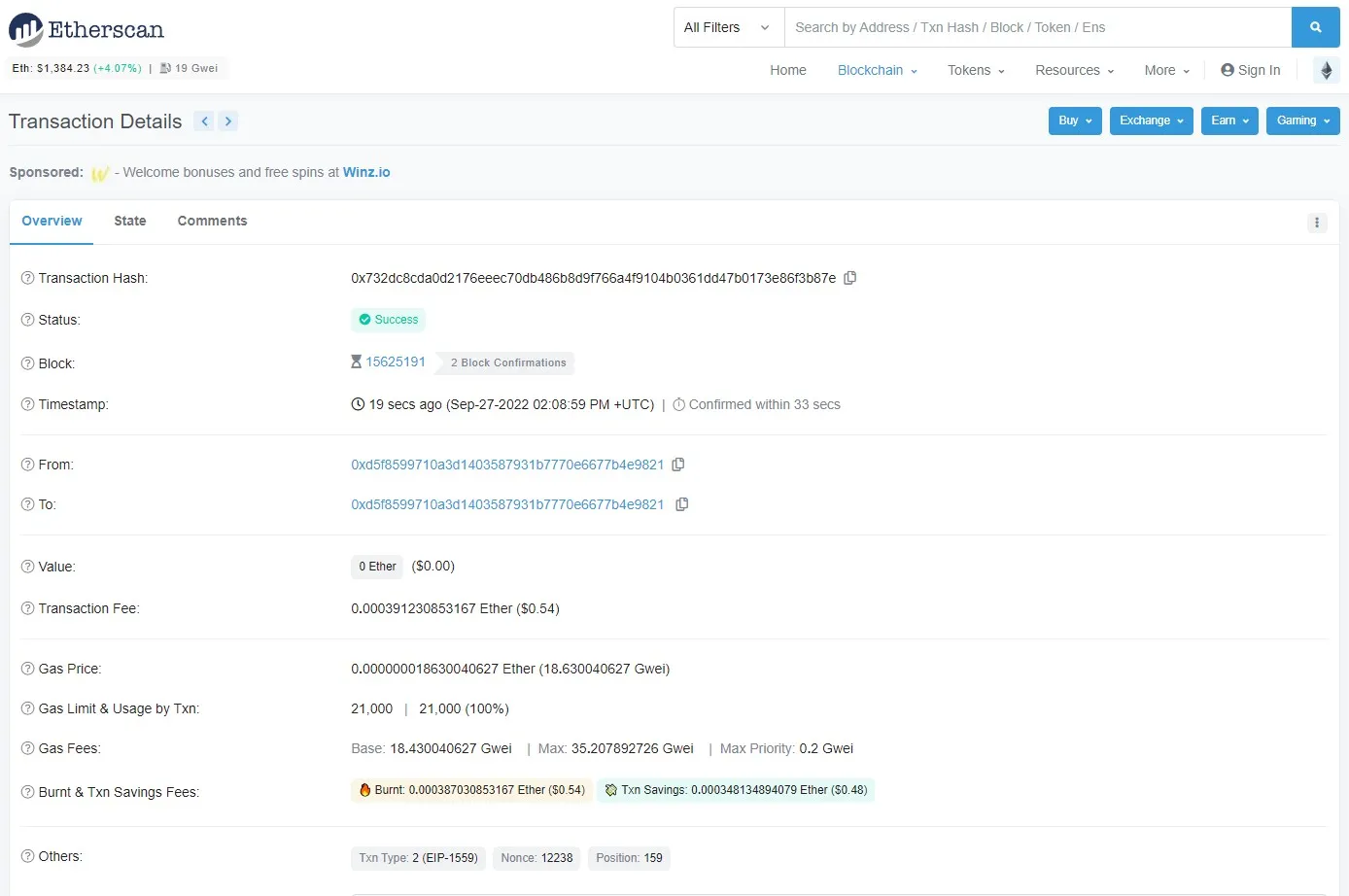Click the Winz.io sponsor logo icon
Image resolution: width=1349 pixels, height=896 pixels.
click(100, 173)
